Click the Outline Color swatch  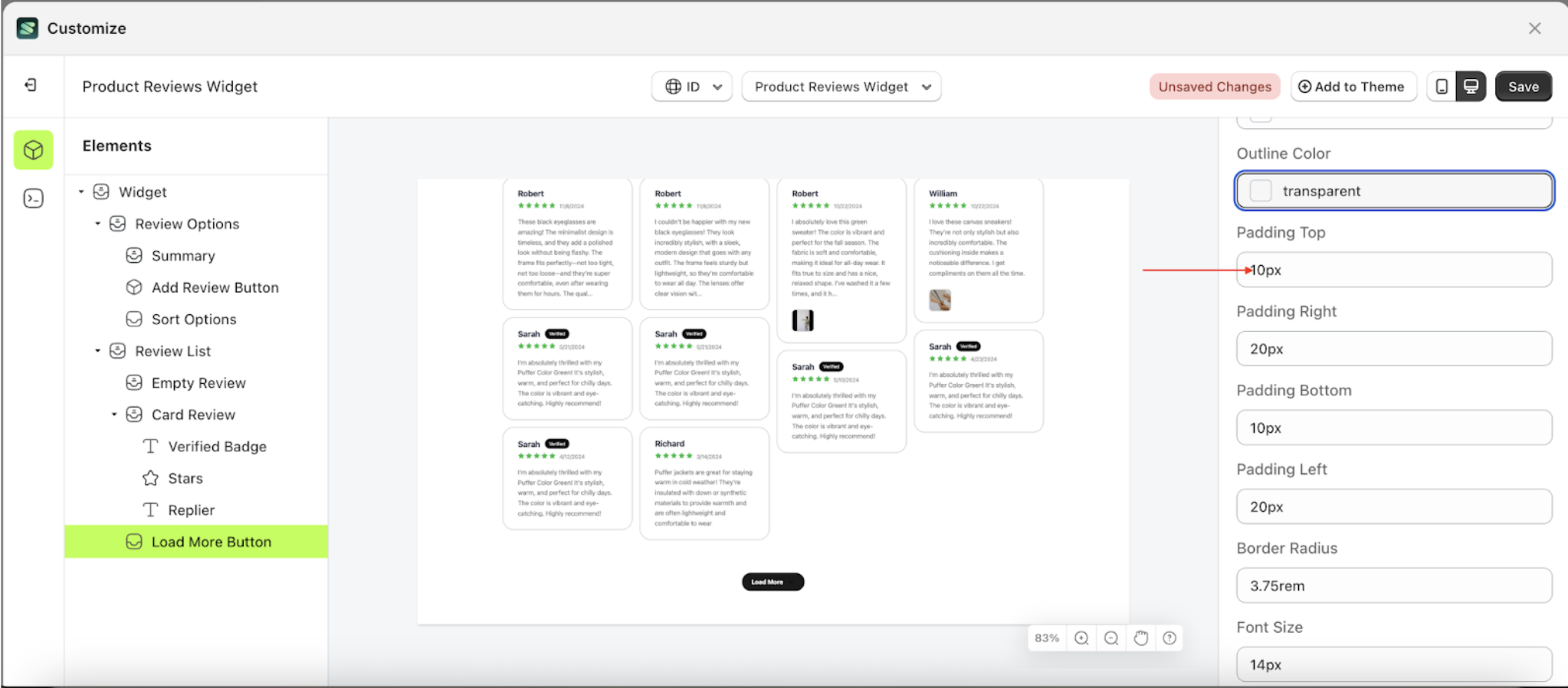(x=1261, y=191)
